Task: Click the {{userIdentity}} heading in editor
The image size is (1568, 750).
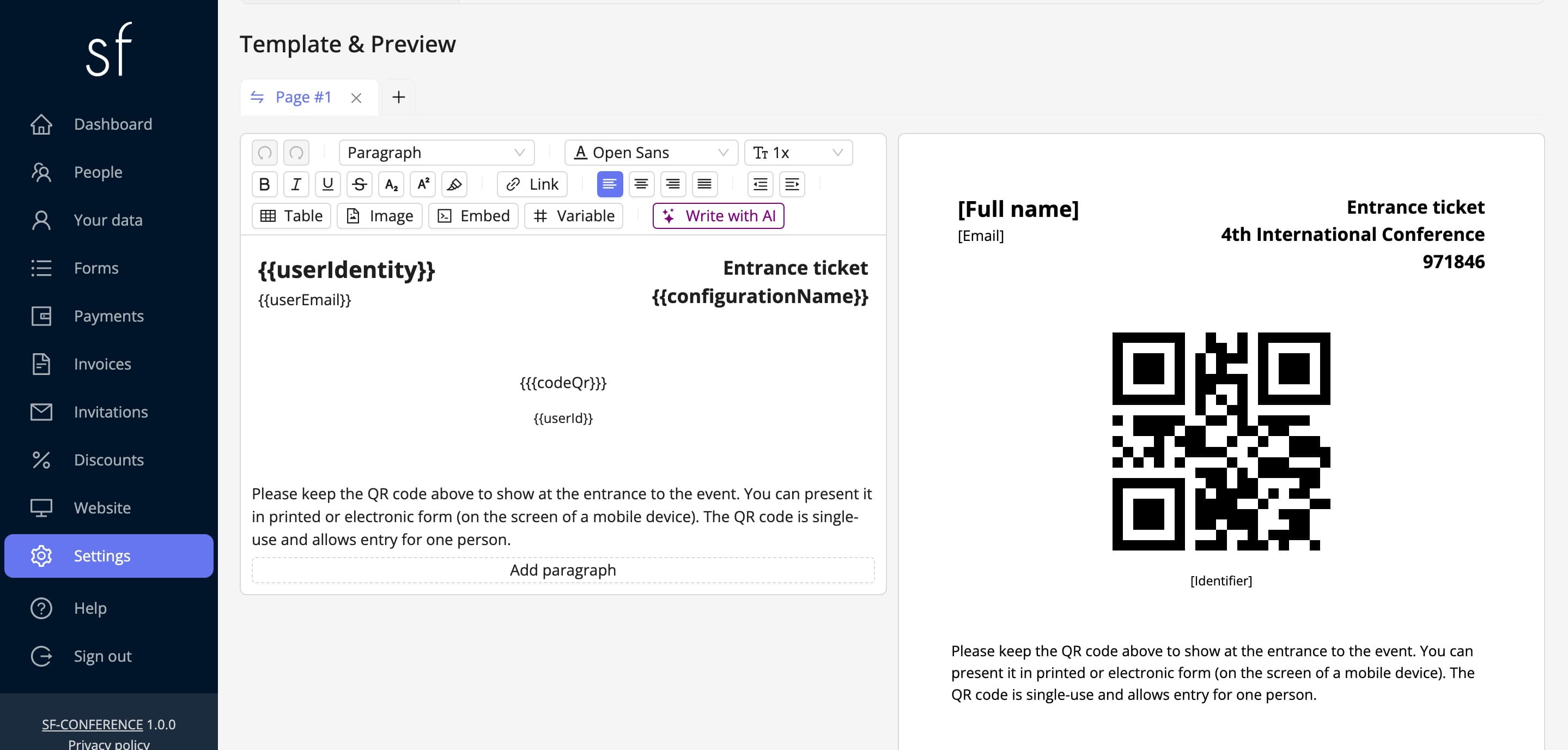Action: pos(347,270)
